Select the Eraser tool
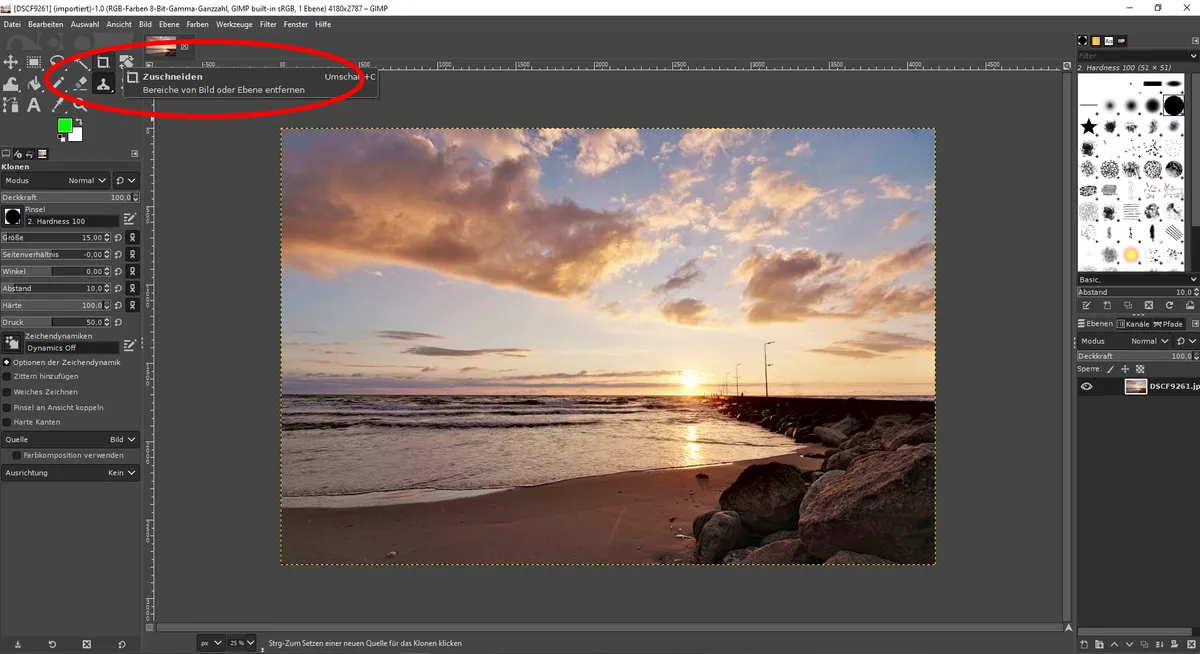This screenshot has height=654, width=1200. [x=80, y=84]
